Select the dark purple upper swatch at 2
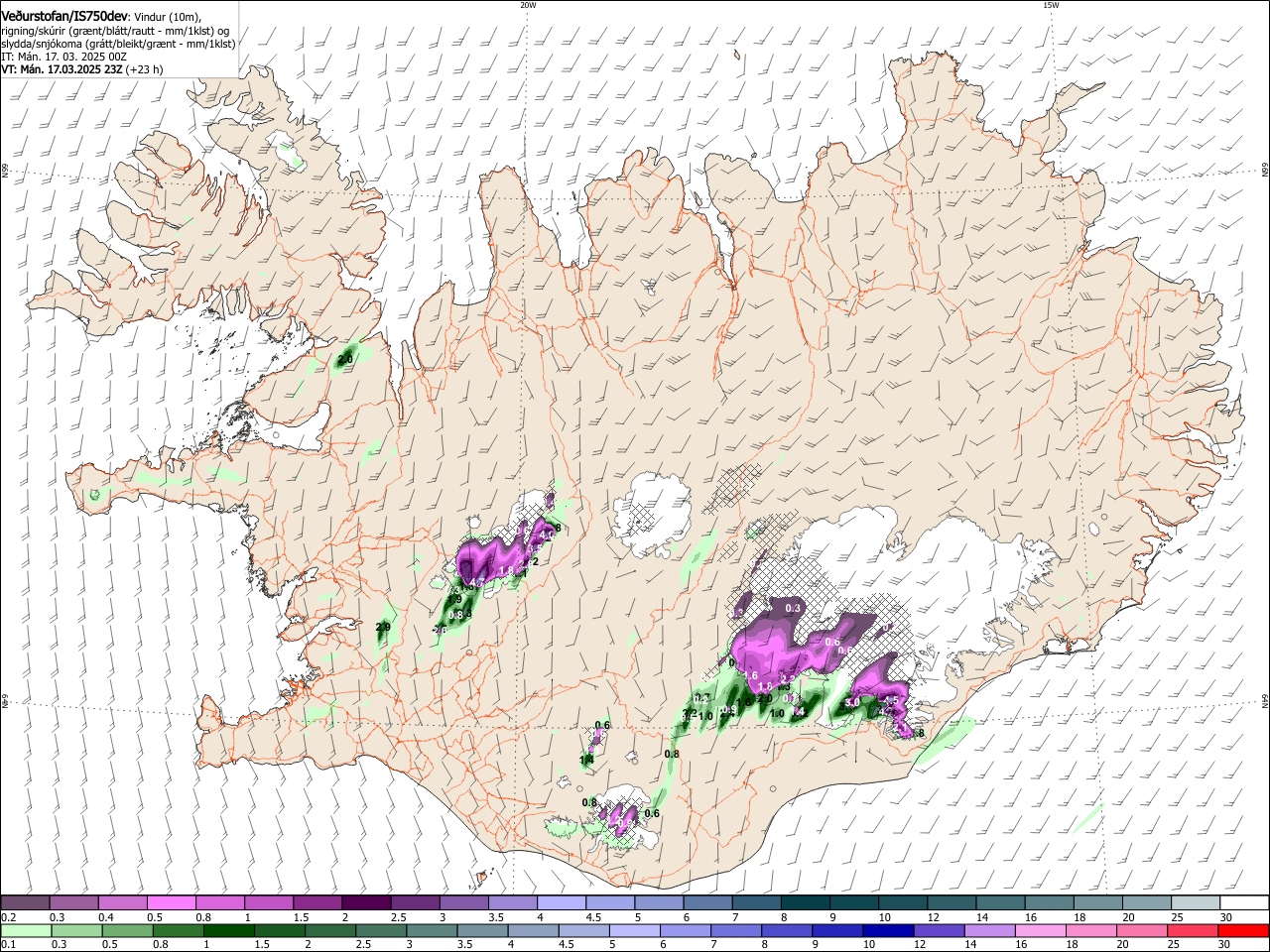 [x=365, y=902]
